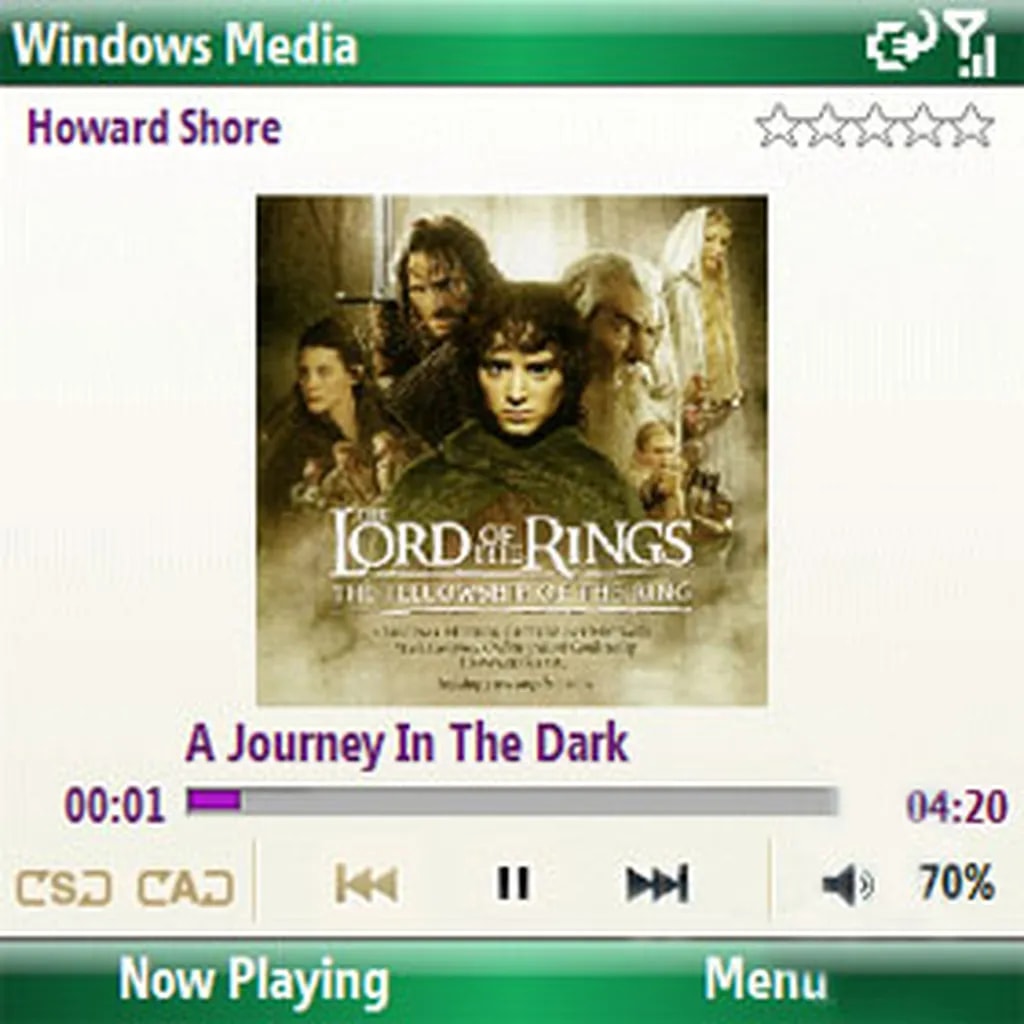Click the Lord of the Rings album art
This screenshot has width=1024, height=1024.
point(511,450)
